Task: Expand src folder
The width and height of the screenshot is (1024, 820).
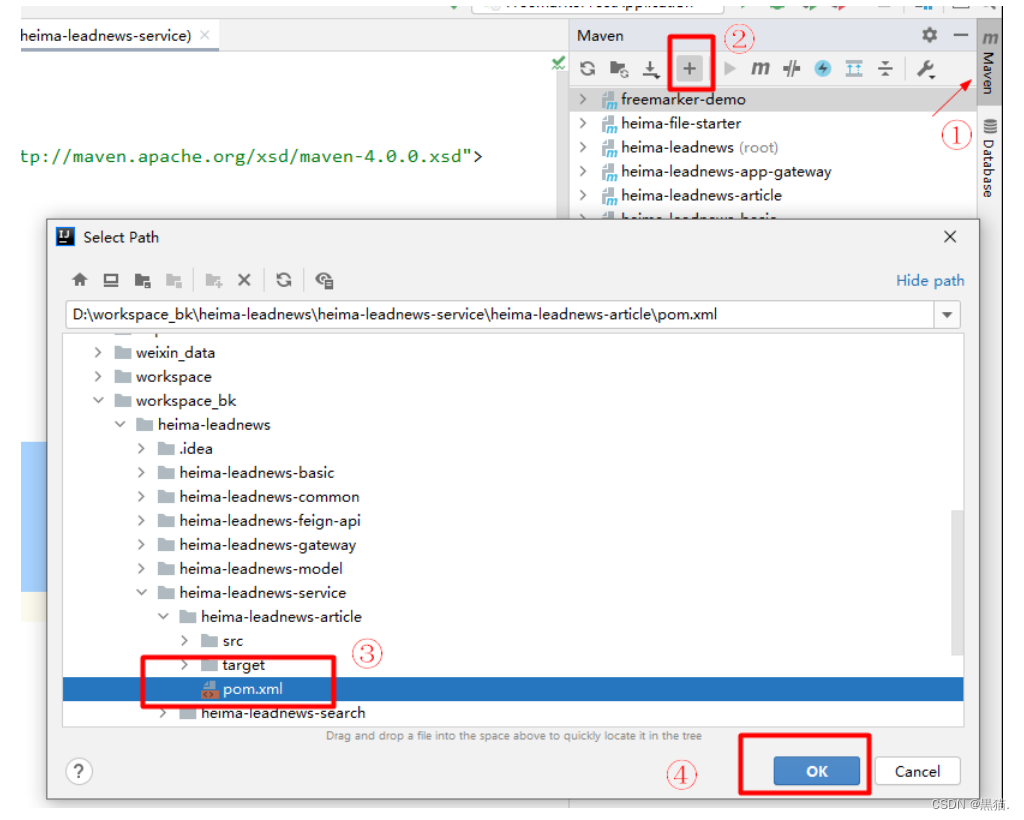Action: point(185,640)
